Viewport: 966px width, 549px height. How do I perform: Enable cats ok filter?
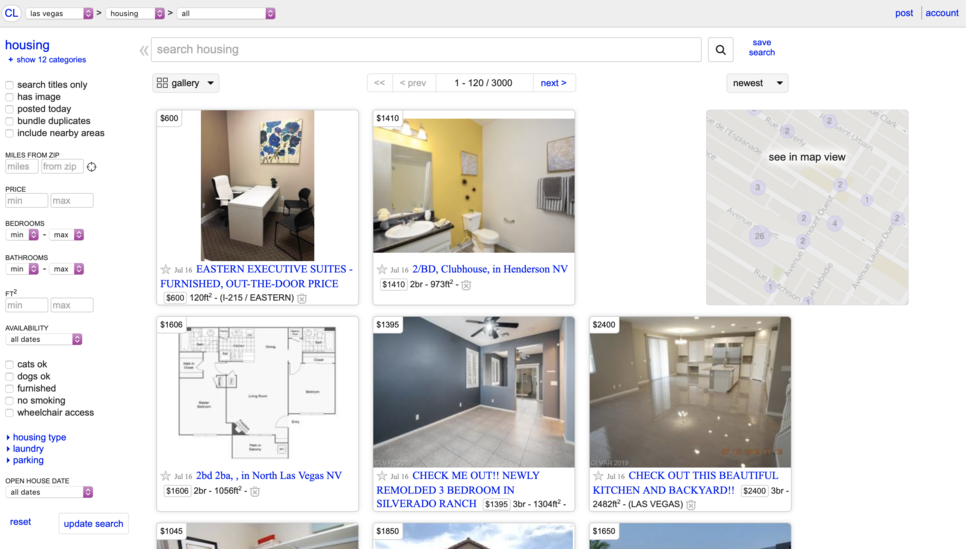click(9, 364)
